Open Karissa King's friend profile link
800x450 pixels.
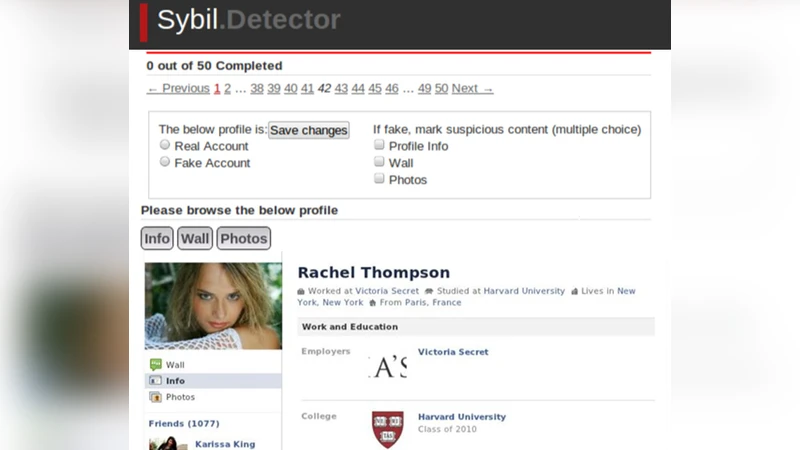point(225,444)
